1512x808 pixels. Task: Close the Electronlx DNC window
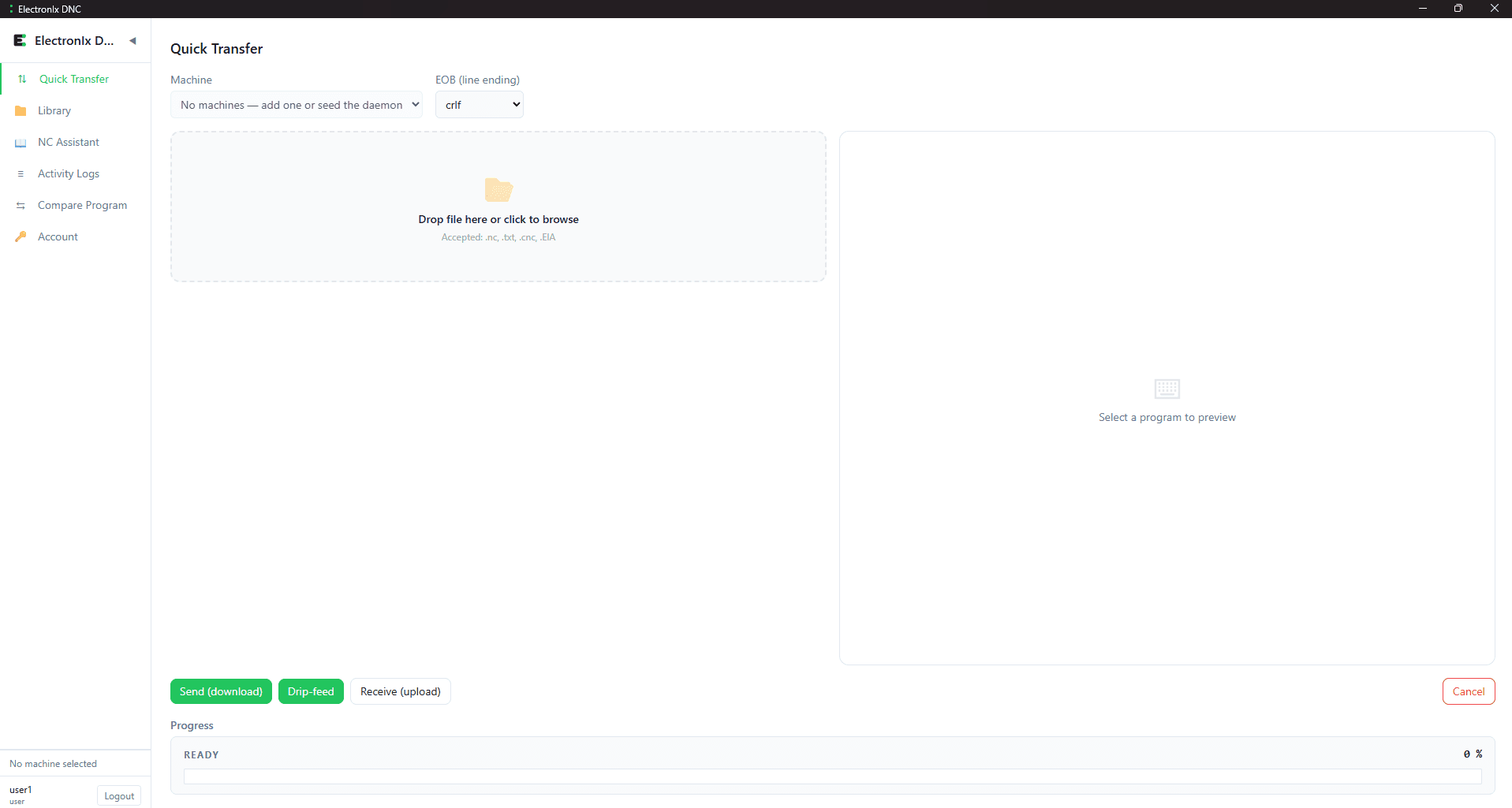(1494, 9)
